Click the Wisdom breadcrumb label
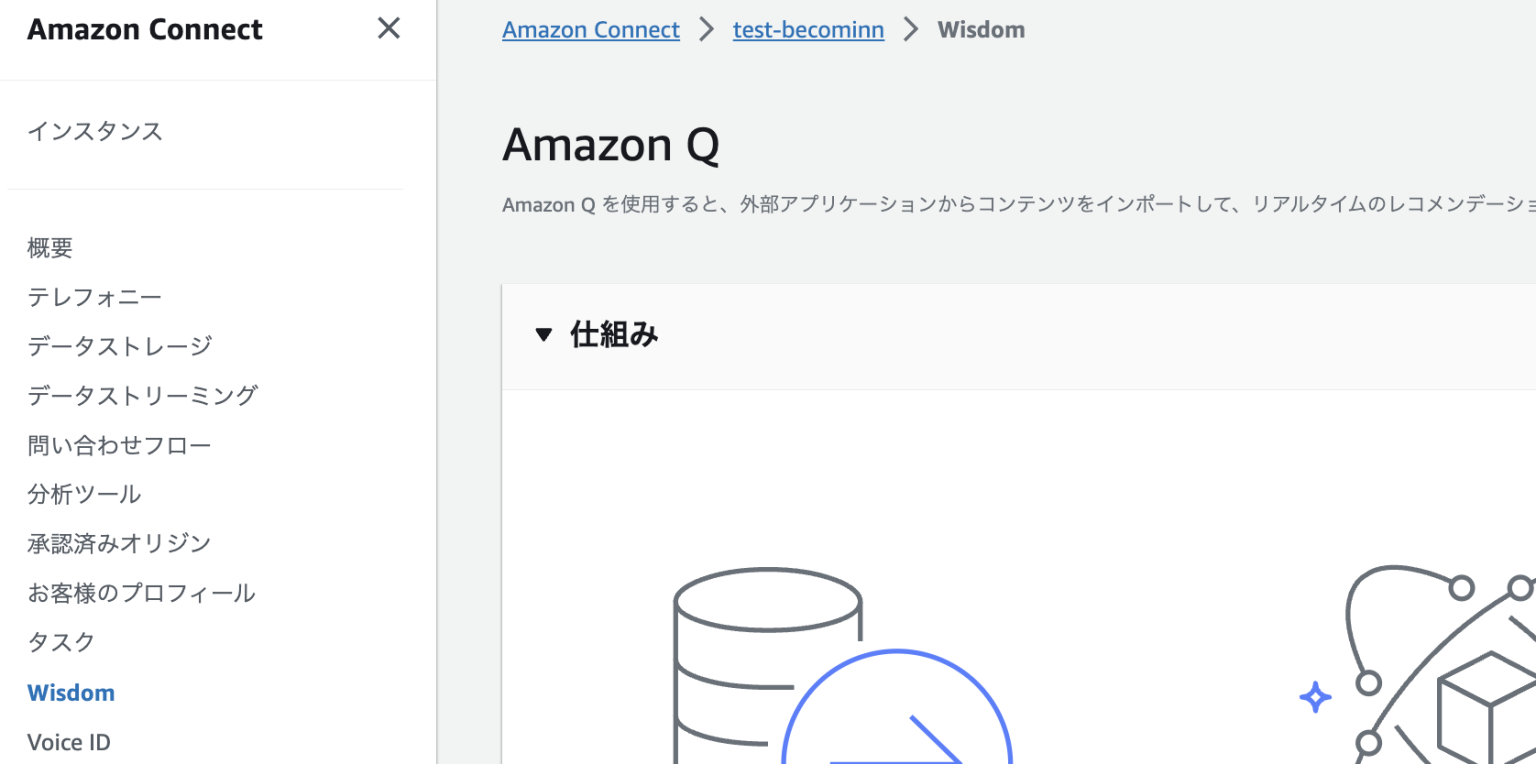 pos(981,29)
